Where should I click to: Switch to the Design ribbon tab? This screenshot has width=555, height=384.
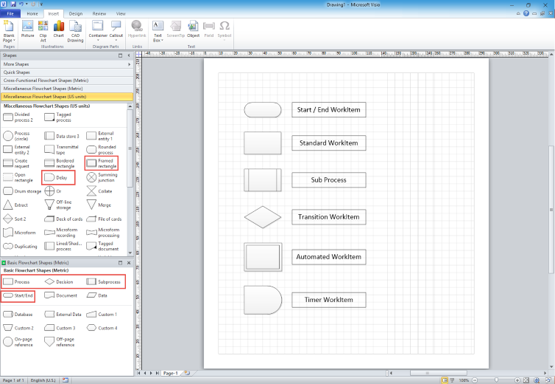pos(75,14)
